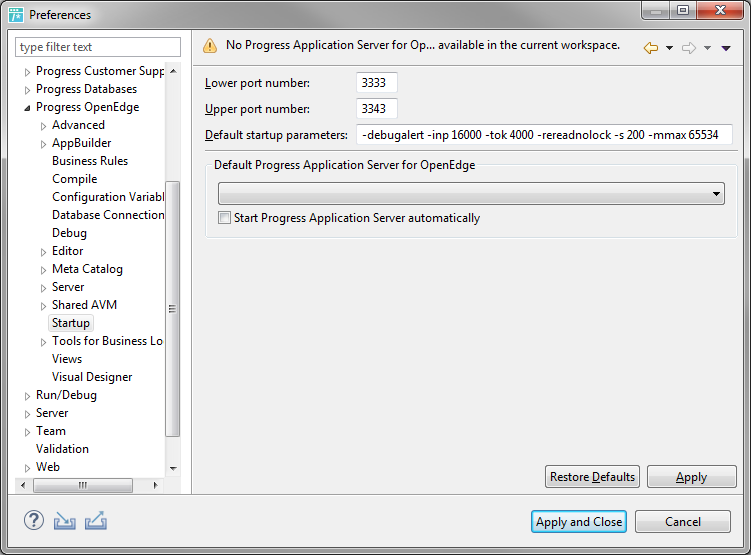751x555 pixels.
Task: Select Progress Databases tree item
Action: pyautogui.click(x=86, y=89)
